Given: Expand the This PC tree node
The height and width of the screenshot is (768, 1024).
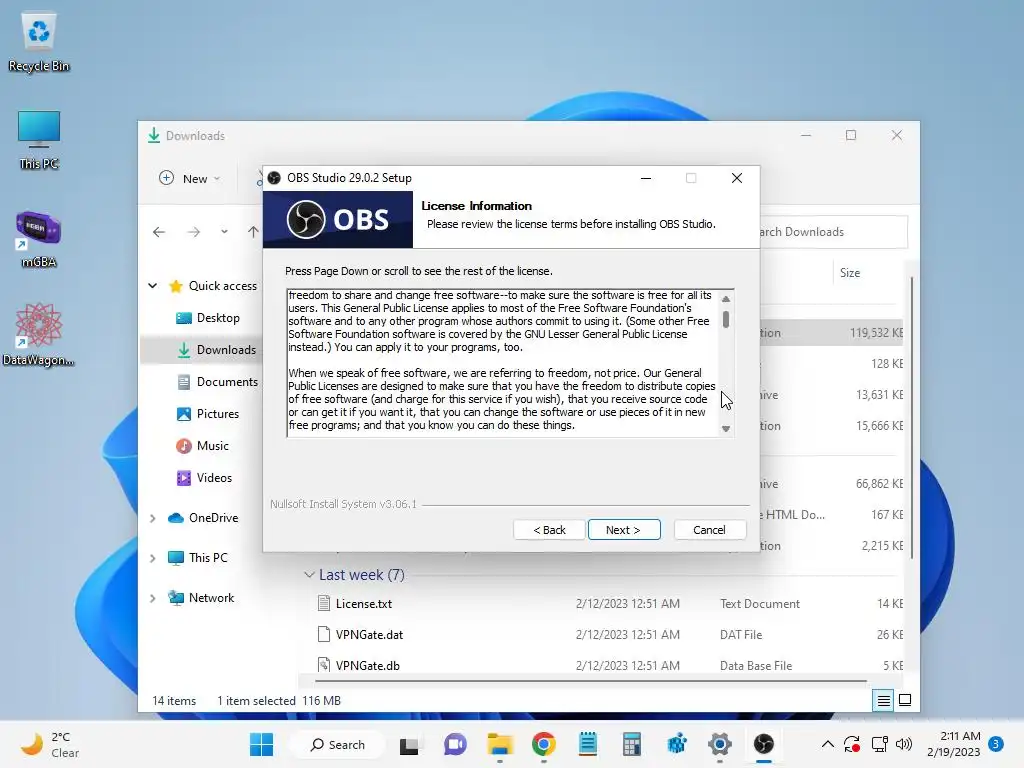Looking at the screenshot, I should [153, 558].
